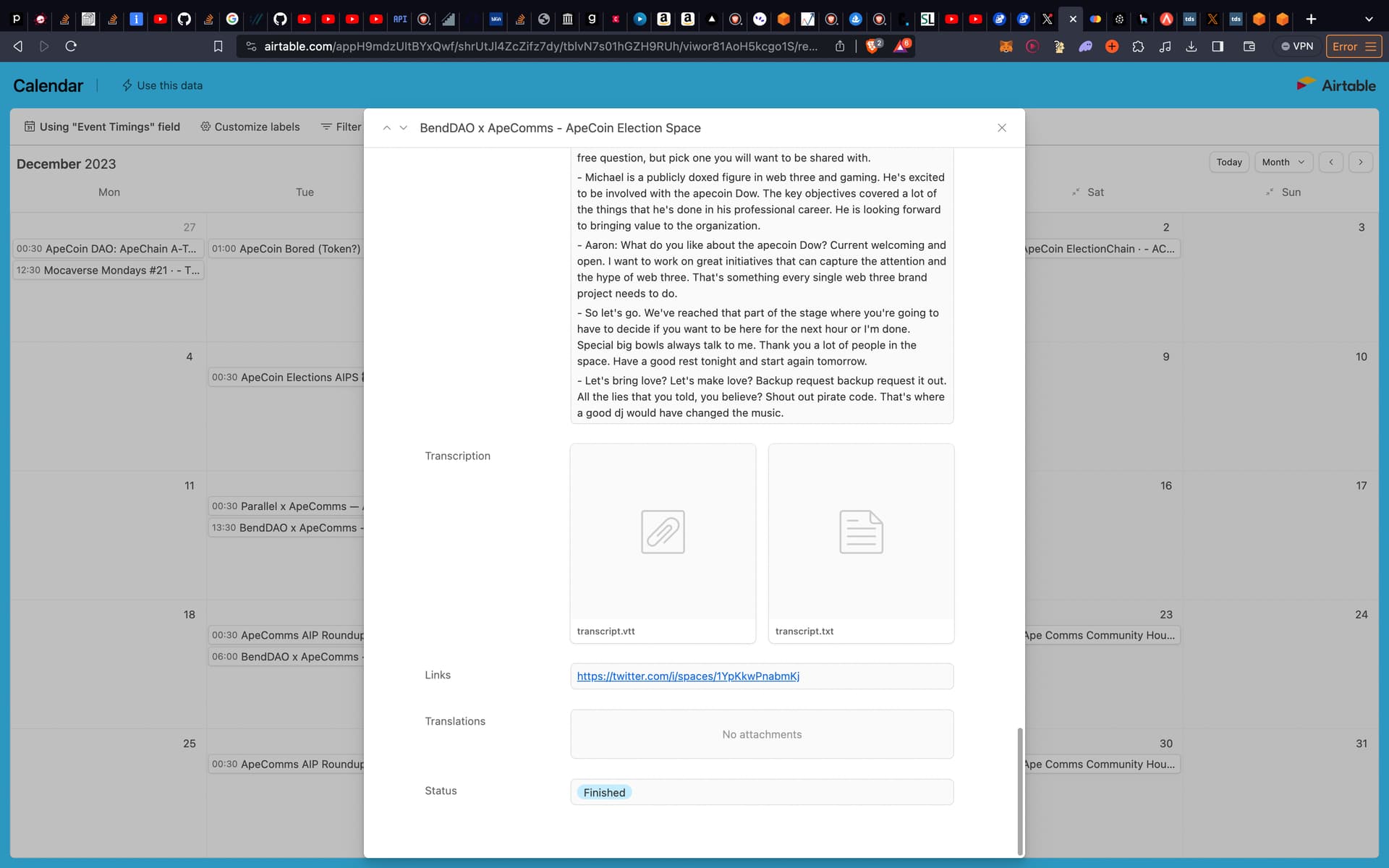Open Using Event Timings field setting
Screen dimensions: 1389x868
[102, 127]
